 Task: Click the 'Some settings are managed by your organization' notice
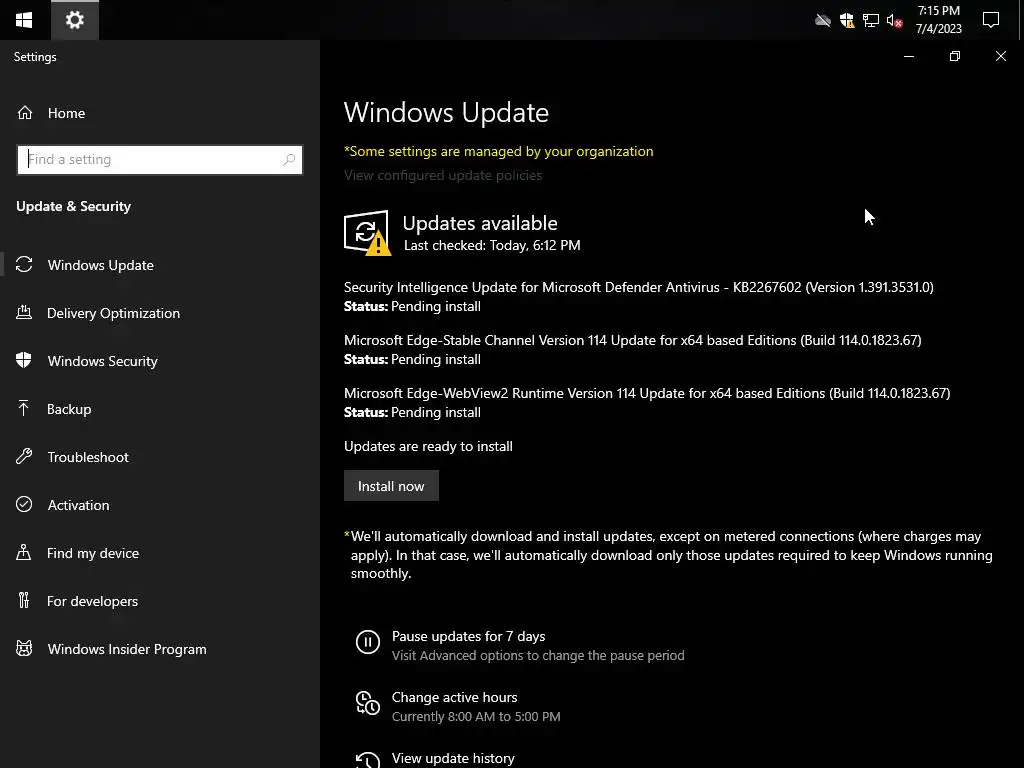tap(499, 152)
